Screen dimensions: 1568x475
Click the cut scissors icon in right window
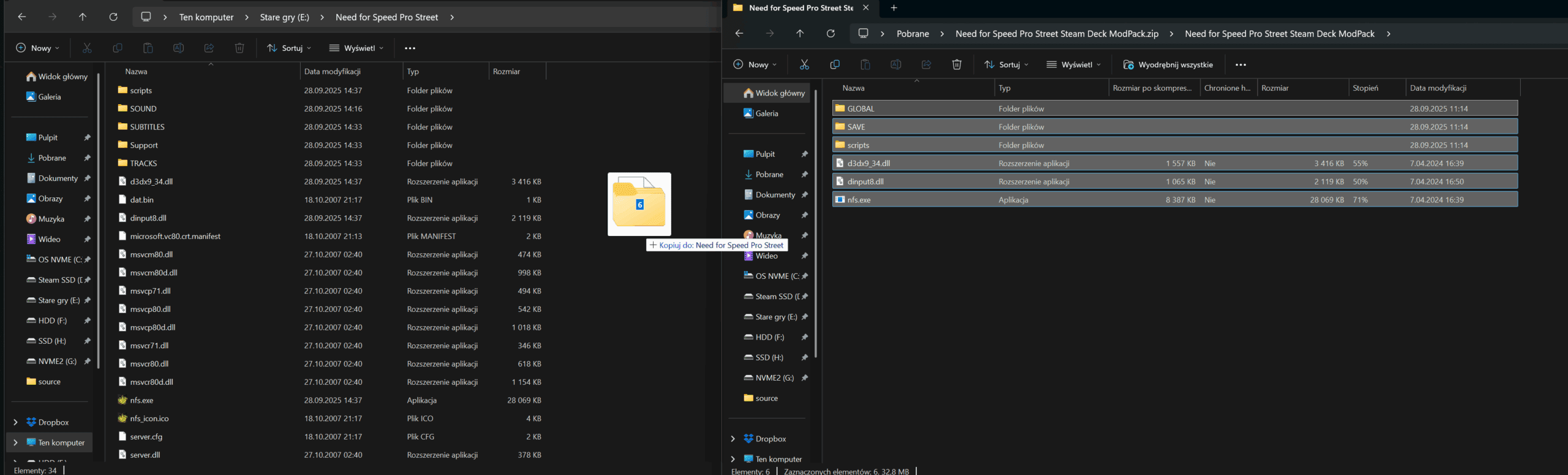[x=804, y=64]
